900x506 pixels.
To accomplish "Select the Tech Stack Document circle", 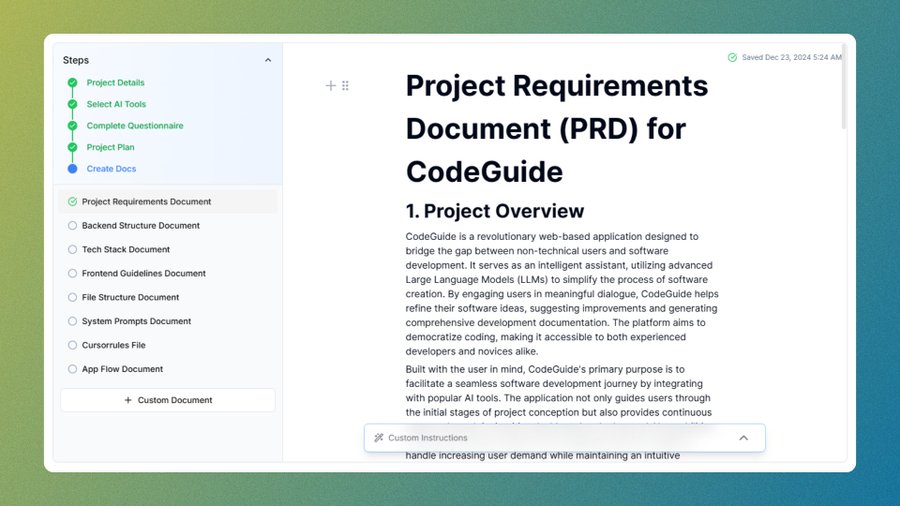I will pyautogui.click(x=72, y=250).
